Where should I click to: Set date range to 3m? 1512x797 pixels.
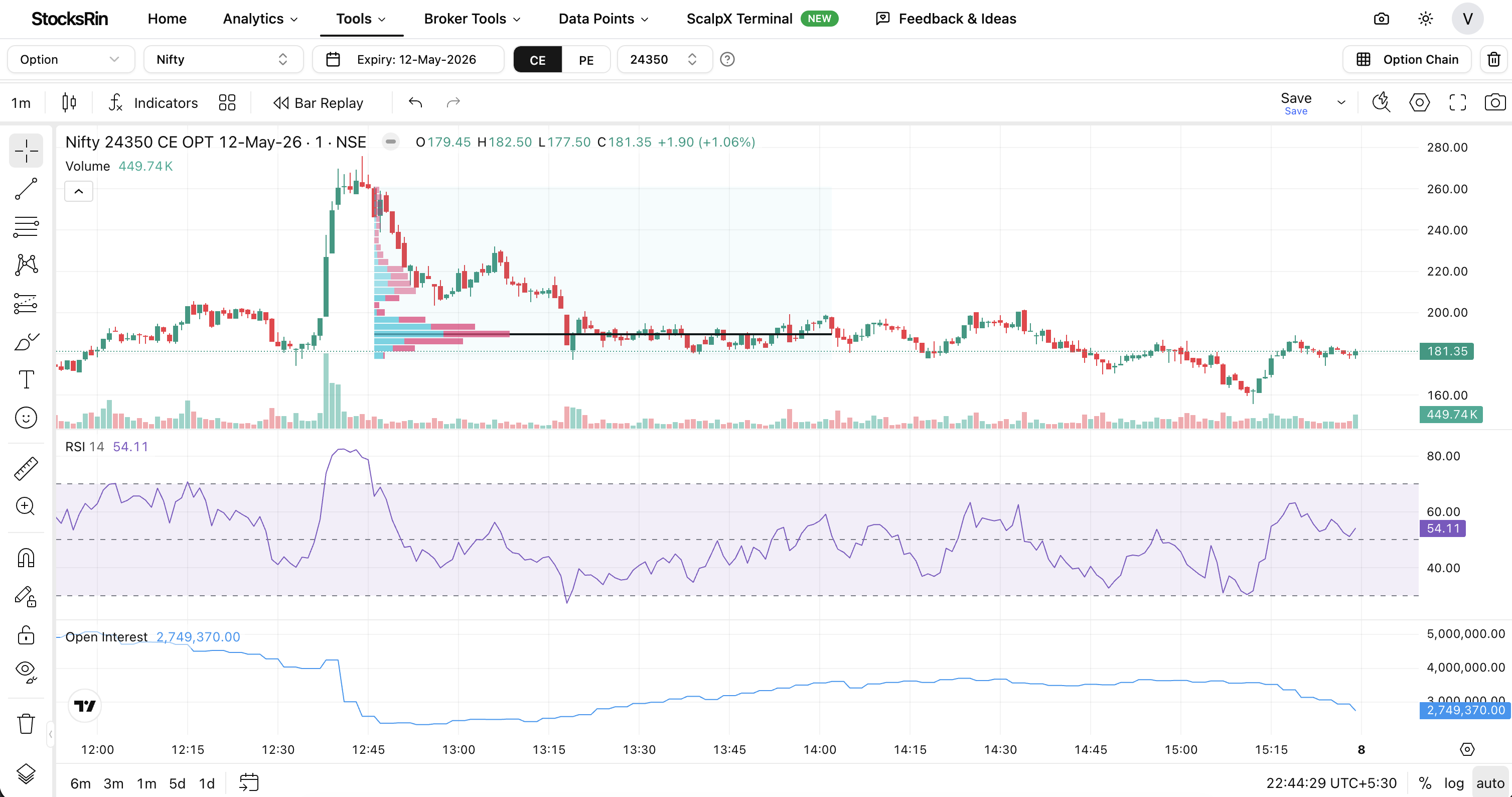[x=113, y=783]
